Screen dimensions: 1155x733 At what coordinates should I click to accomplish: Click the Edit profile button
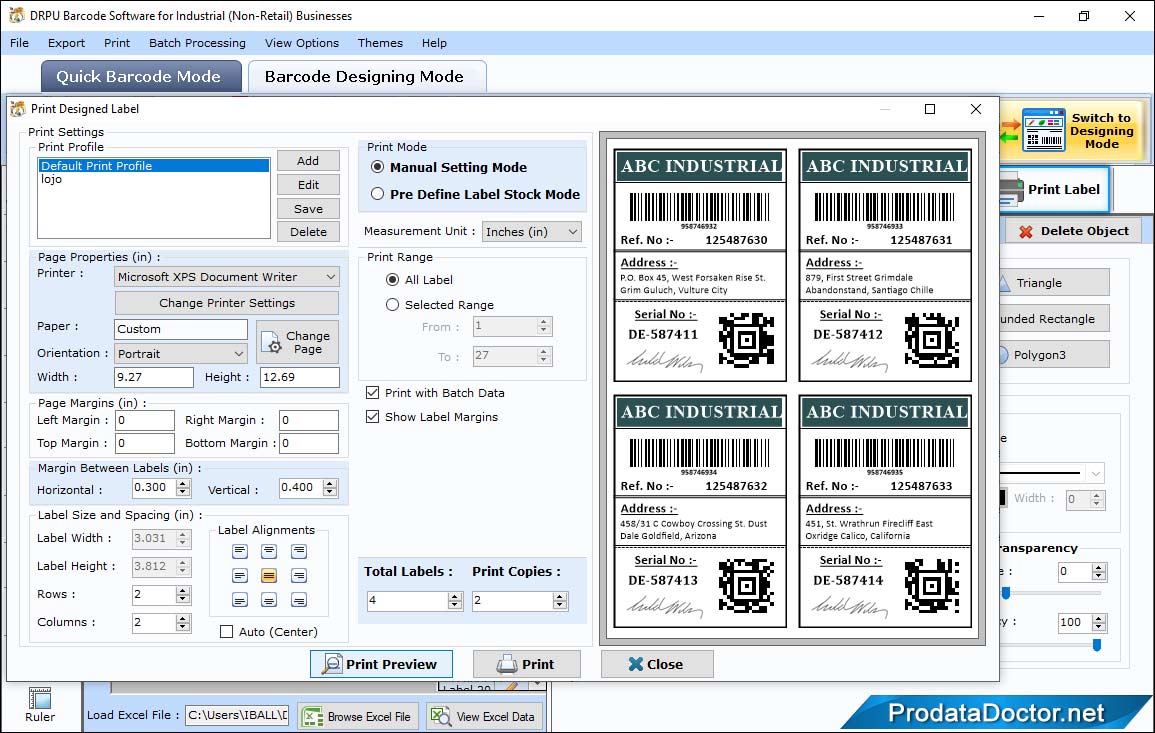point(308,185)
